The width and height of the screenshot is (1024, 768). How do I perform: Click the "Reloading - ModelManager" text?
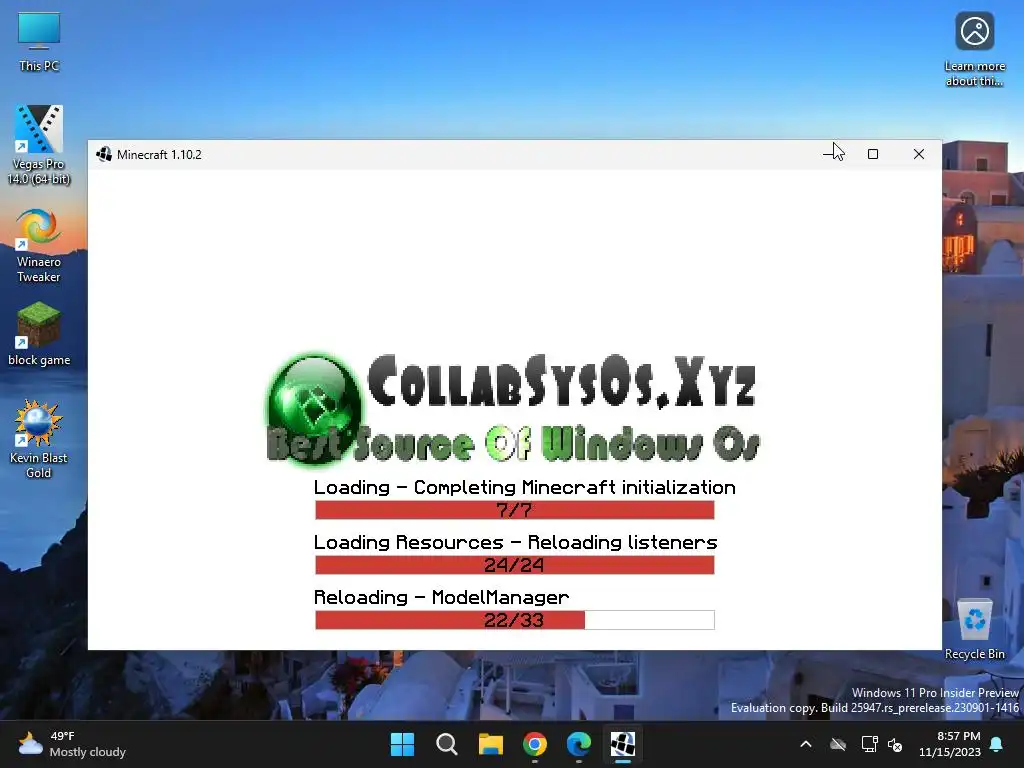(441, 598)
